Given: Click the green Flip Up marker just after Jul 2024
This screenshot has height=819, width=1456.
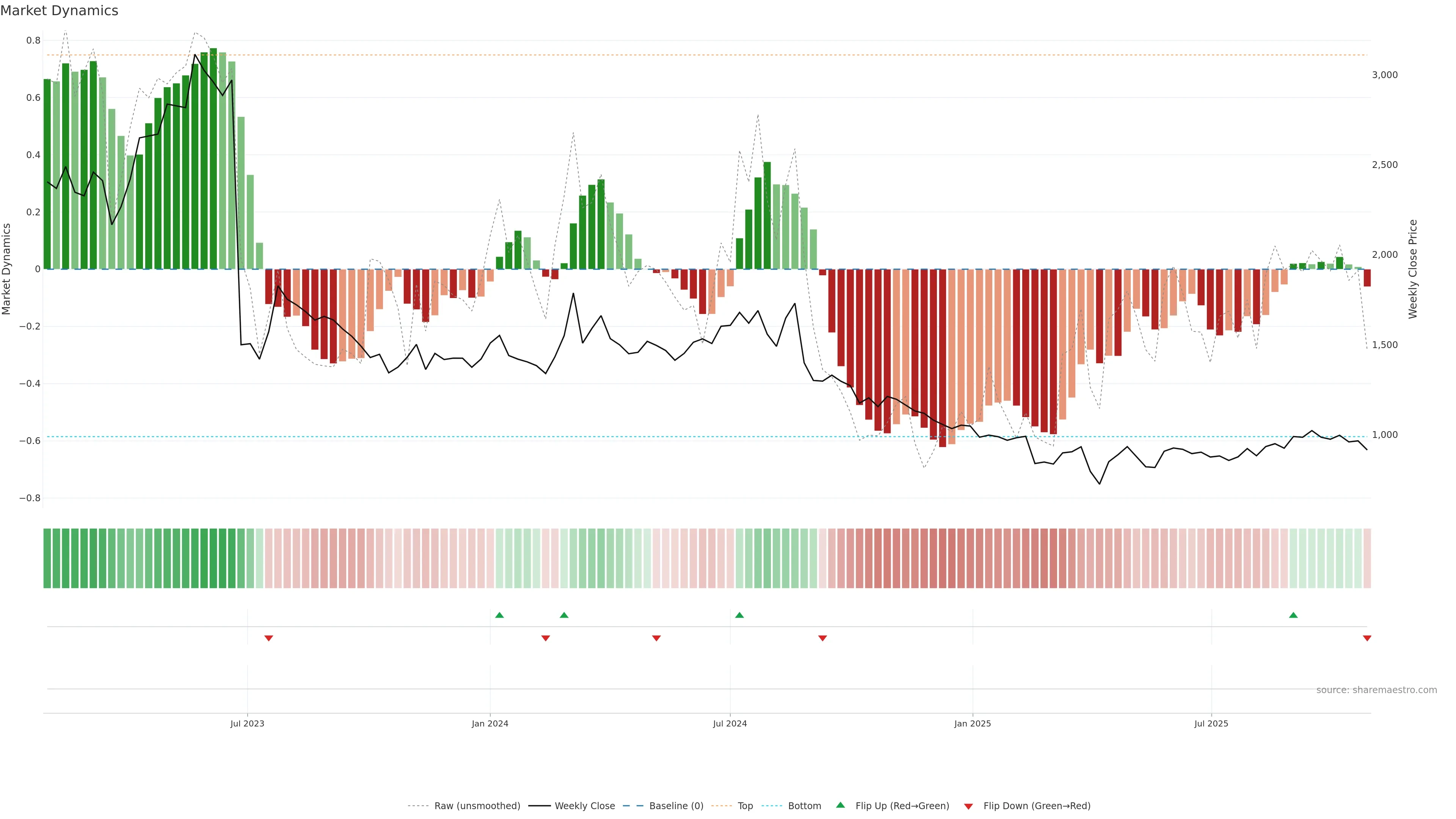Looking at the screenshot, I should (x=739, y=615).
